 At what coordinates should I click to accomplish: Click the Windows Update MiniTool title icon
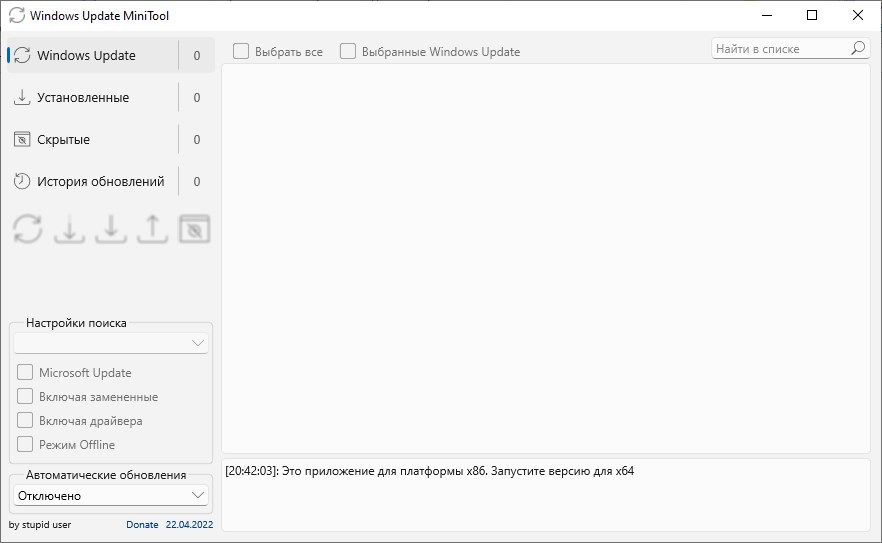click(x=17, y=15)
